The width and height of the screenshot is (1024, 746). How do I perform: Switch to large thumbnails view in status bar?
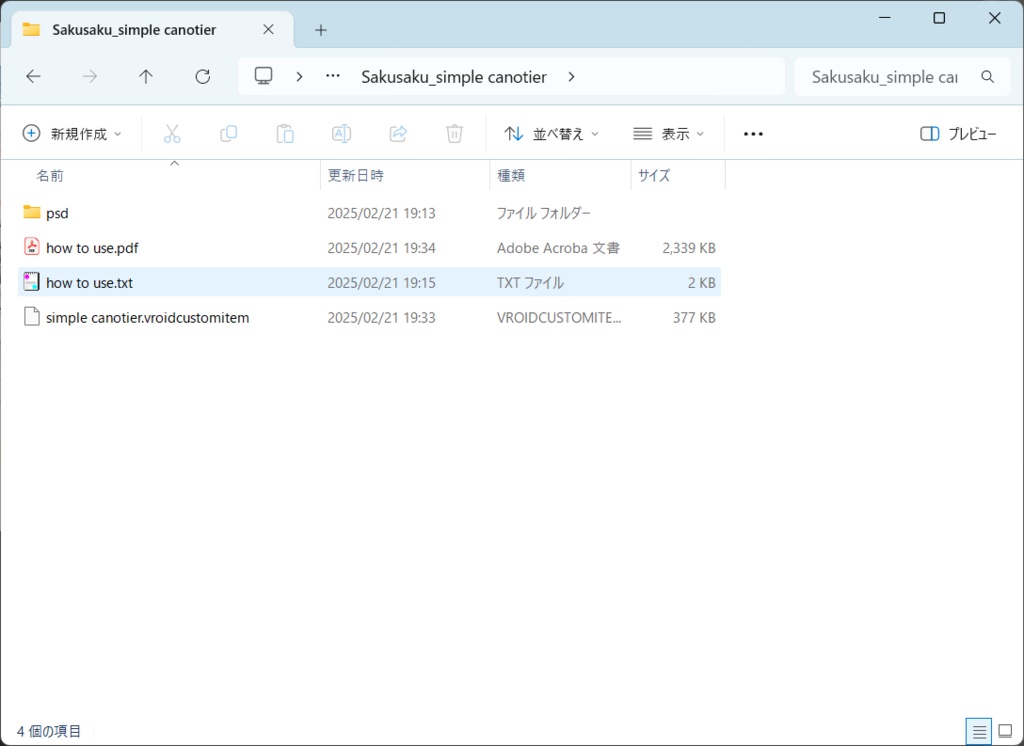pyautogui.click(x=1006, y=732)
